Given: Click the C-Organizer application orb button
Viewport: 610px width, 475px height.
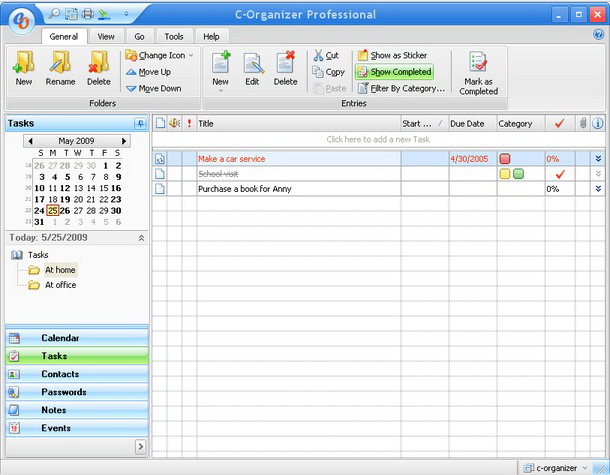Looking at the screenshot, I should [21, 20].
